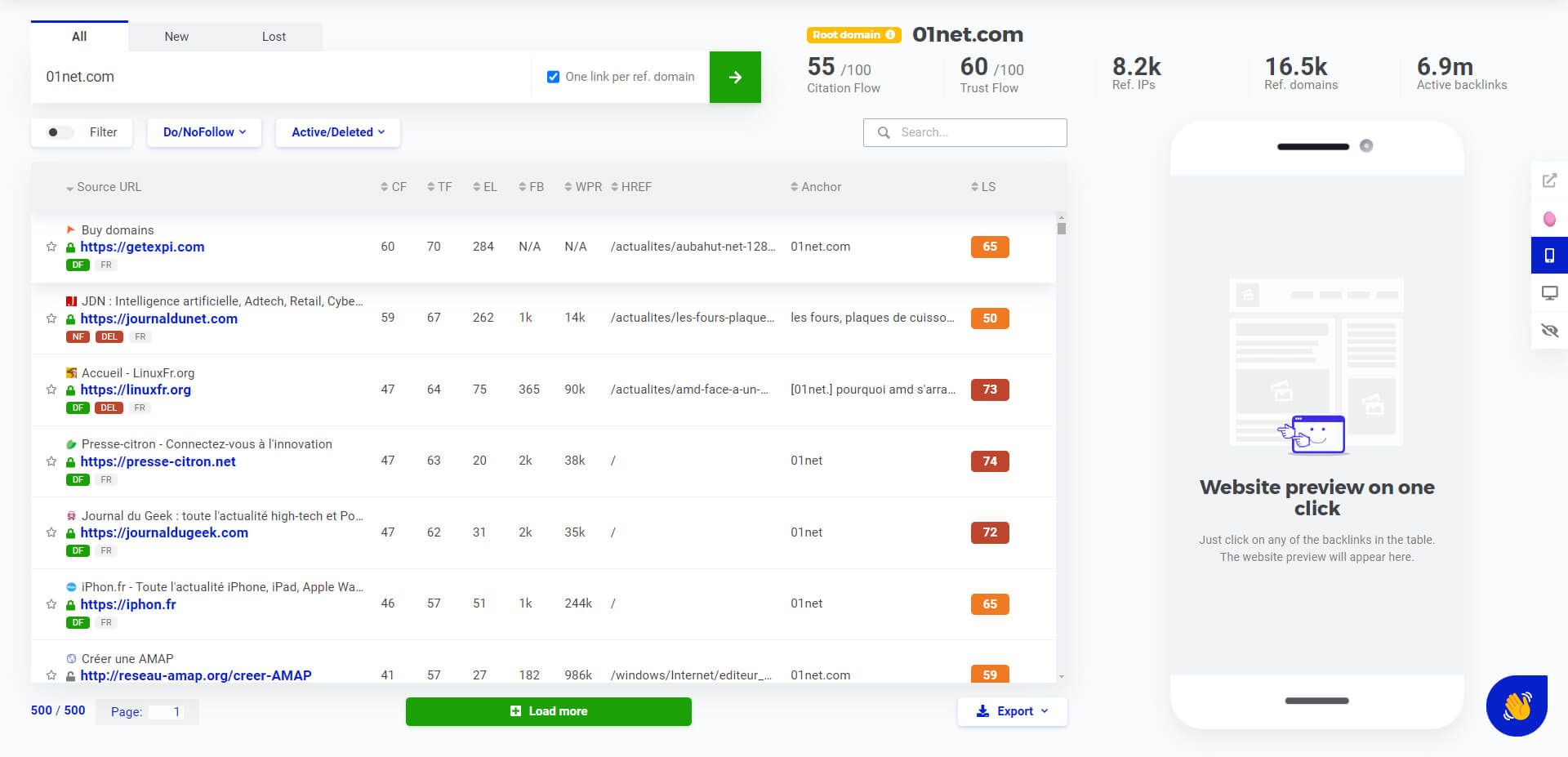
Task: Open https://iphon.fr link
Action: click(x=128, y=604)
